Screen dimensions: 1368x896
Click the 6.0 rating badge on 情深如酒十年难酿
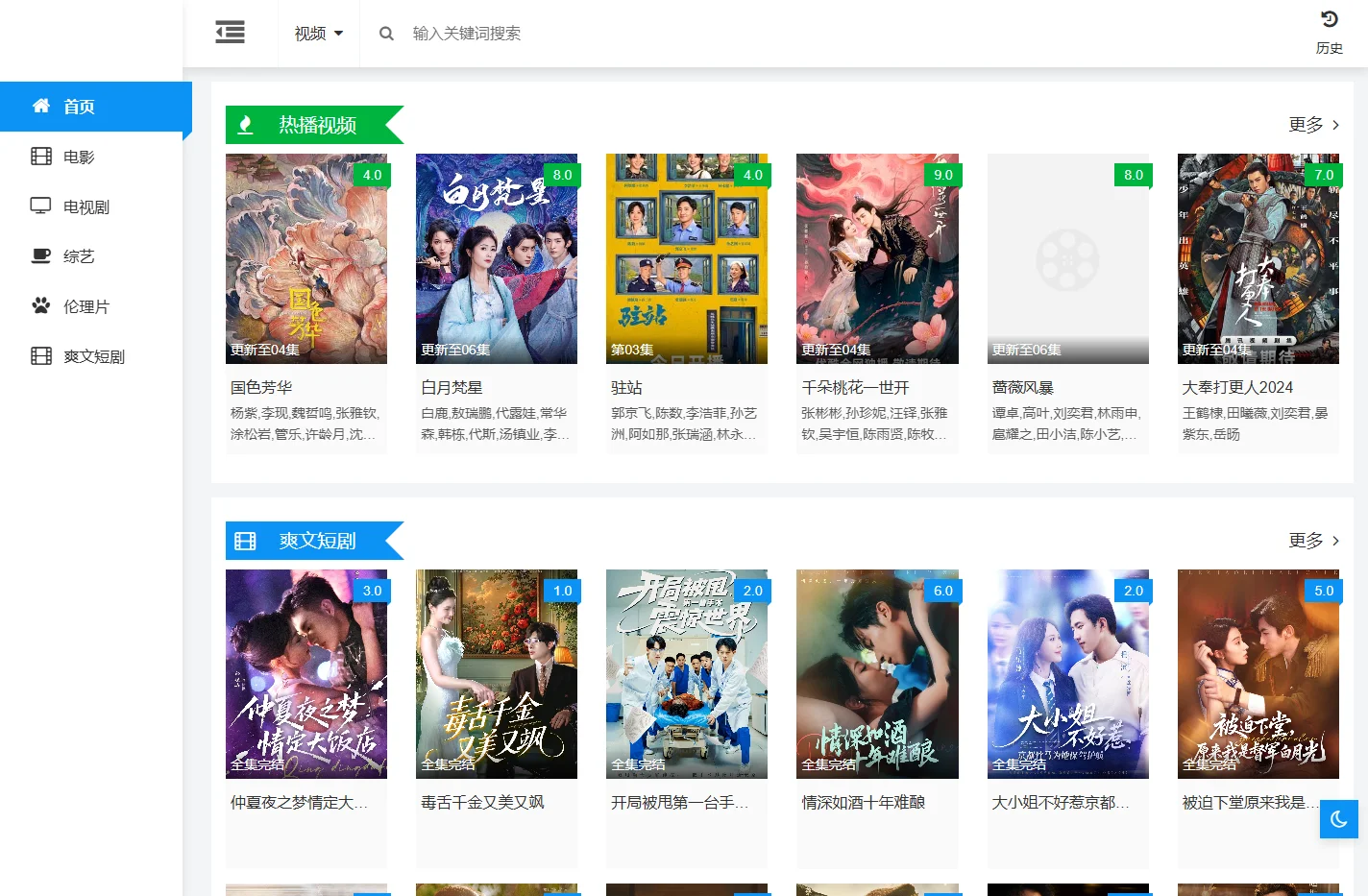point(943,591)
